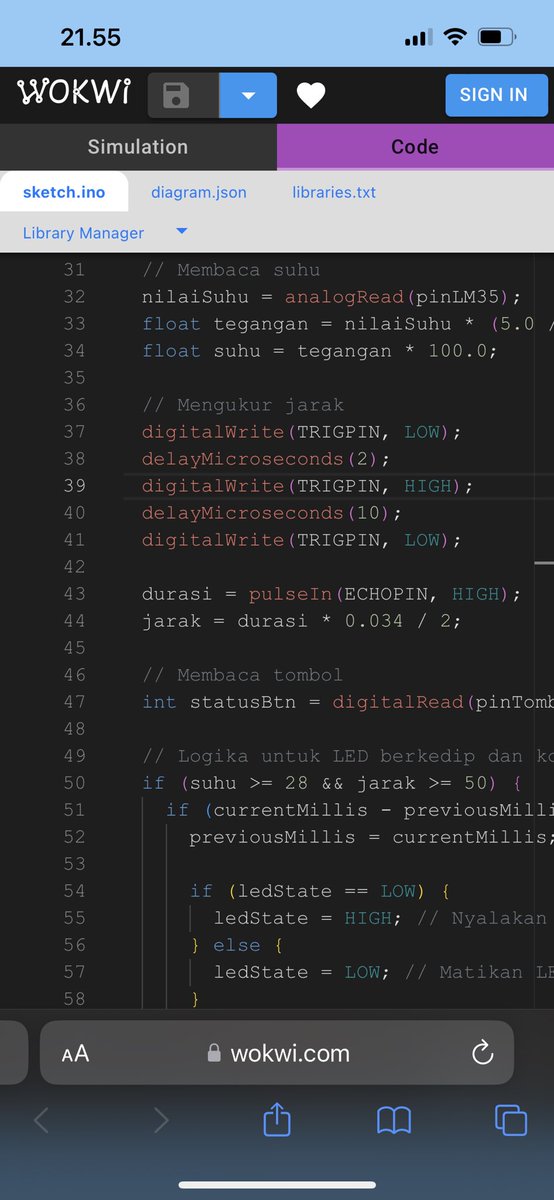The image size is (554, 1200).
Task: Click 'ledState = HIGH' on line 55
Action: click(x=301, y=918)
